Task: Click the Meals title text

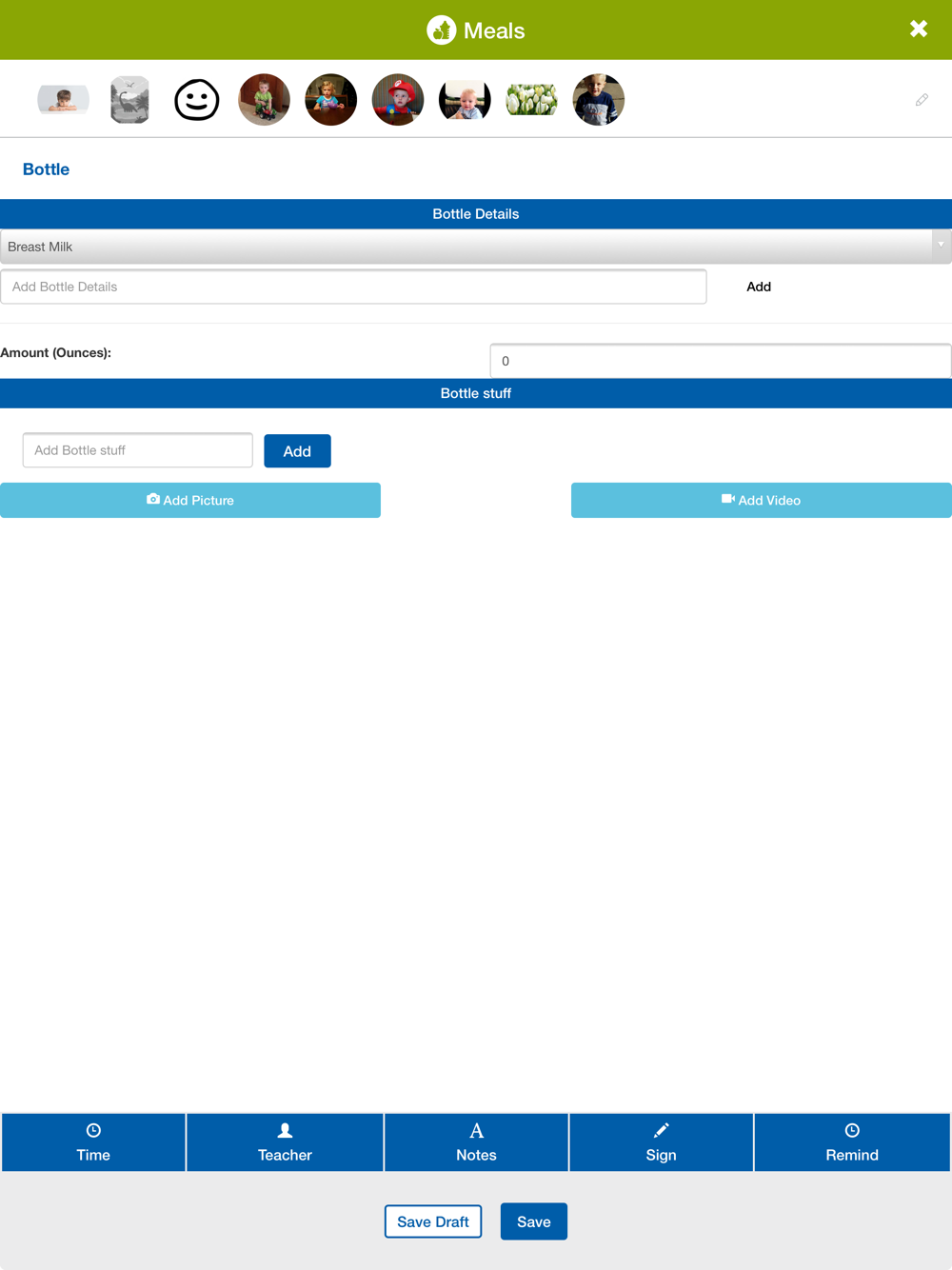Action: pyautogui.click(x=494, y=30)
